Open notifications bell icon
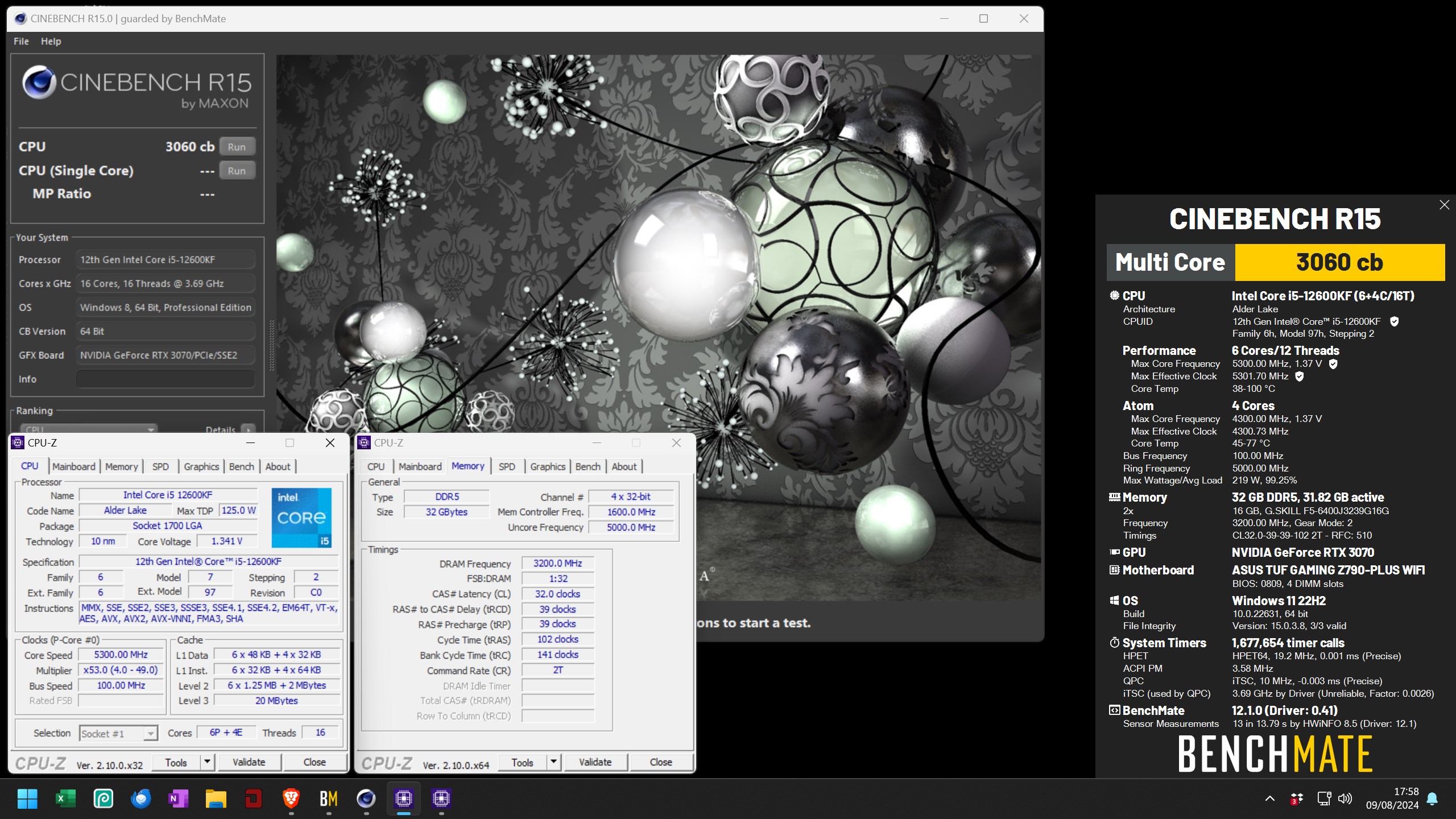1456x819 pixels. coord(1433,799)
